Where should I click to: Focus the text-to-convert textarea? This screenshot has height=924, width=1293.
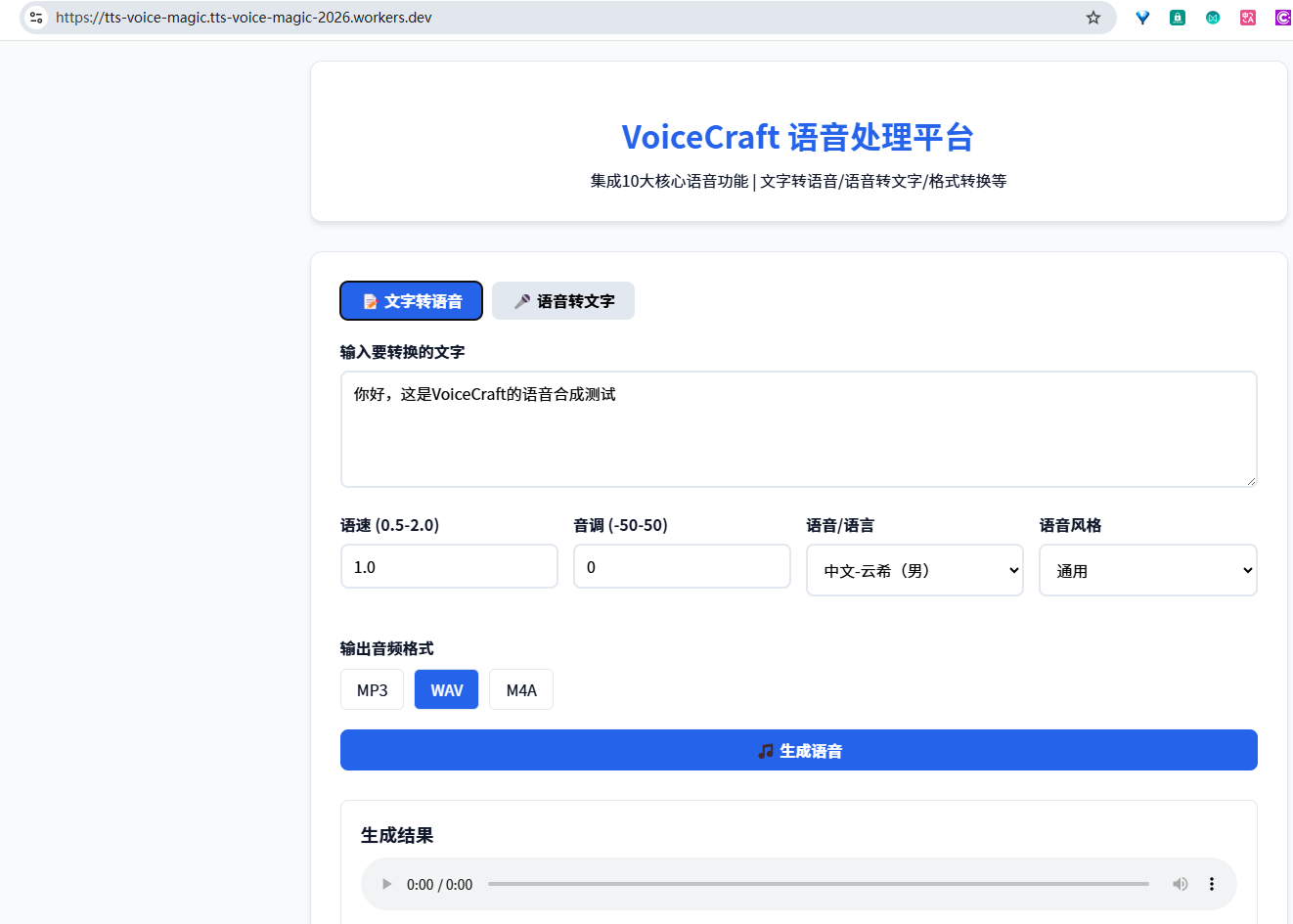pyautogui.click(x=799, y=429)
